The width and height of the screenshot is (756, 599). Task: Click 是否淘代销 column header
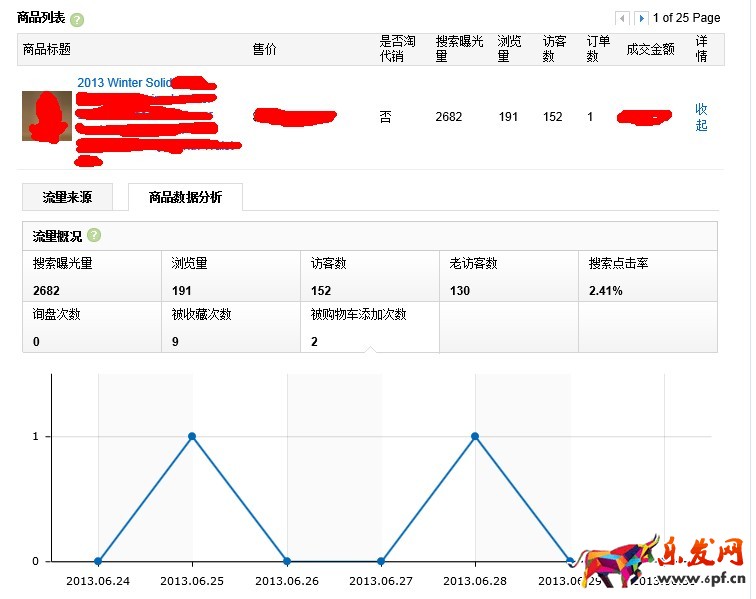click(x=397, y=49)
